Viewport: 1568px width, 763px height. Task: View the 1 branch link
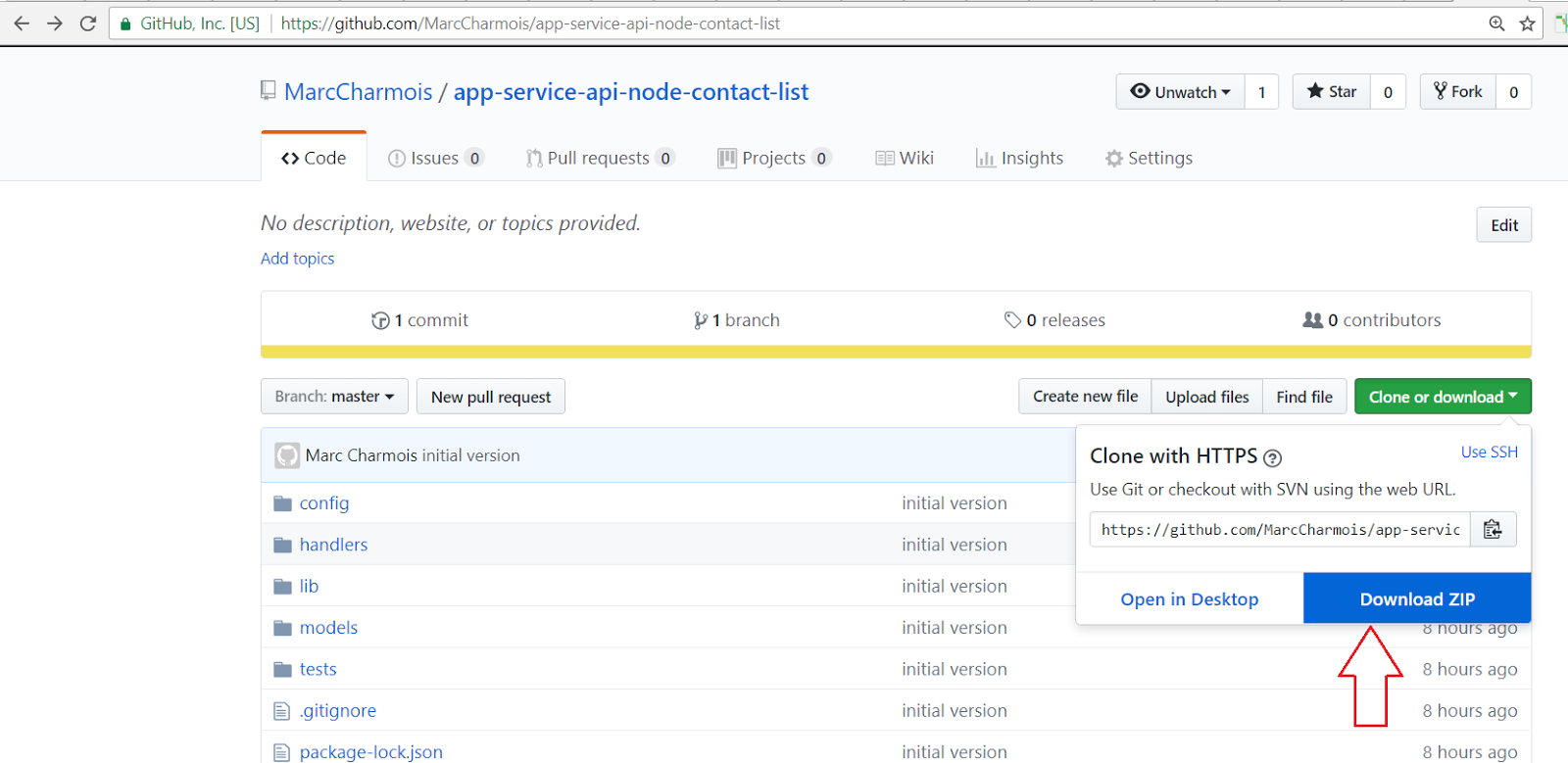[737, 320]
